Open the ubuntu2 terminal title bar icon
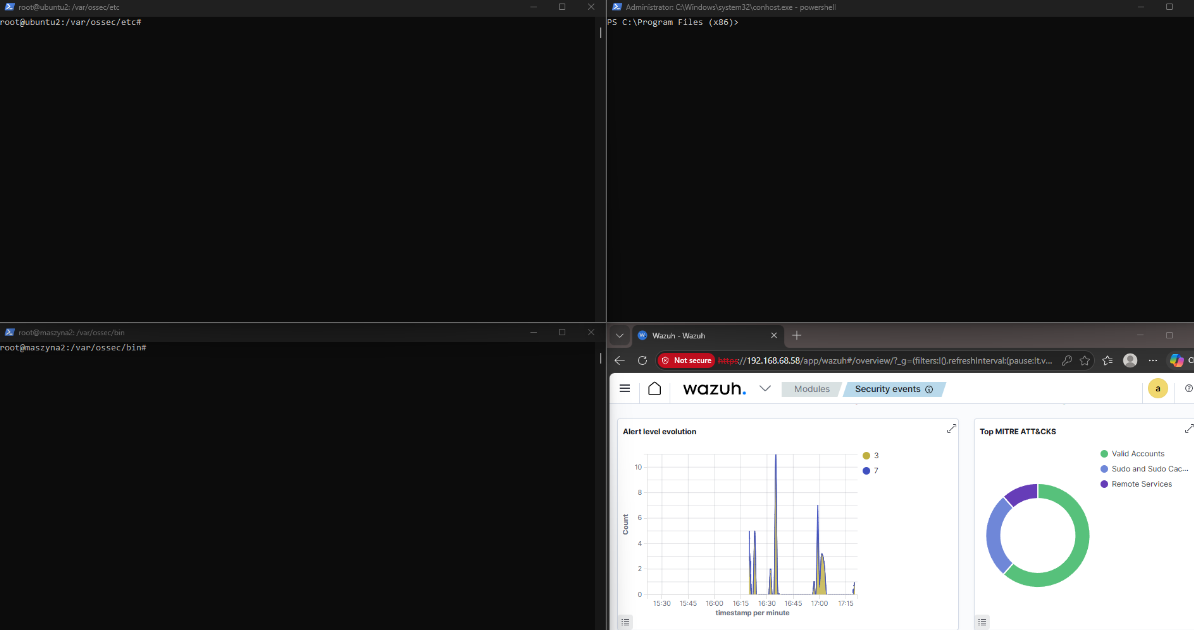This screenshot has height=630, width=1194. pos(10,7)
